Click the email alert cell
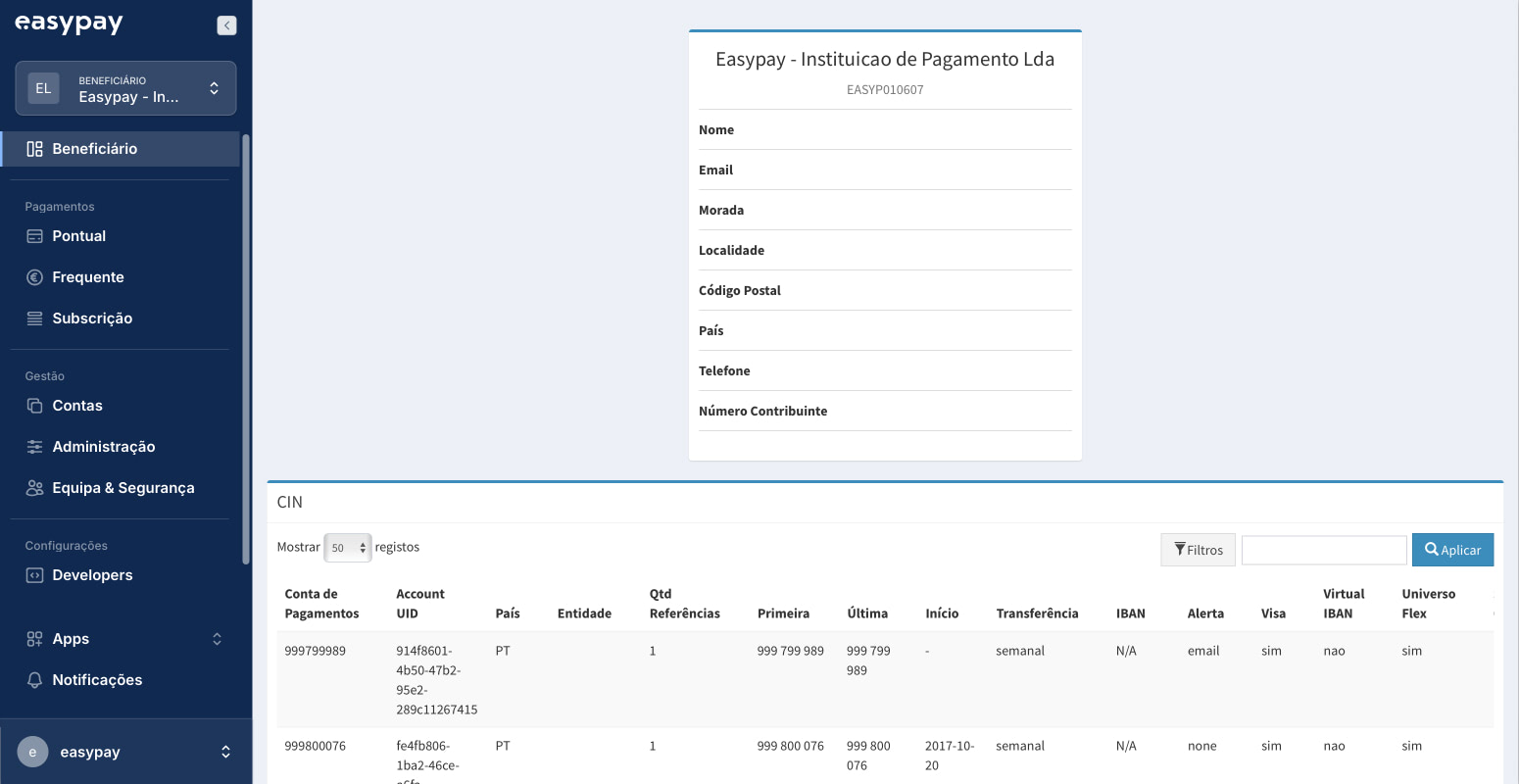Image resolution: width=1519 pixels, height=784 pixels. click(1203, 651)
